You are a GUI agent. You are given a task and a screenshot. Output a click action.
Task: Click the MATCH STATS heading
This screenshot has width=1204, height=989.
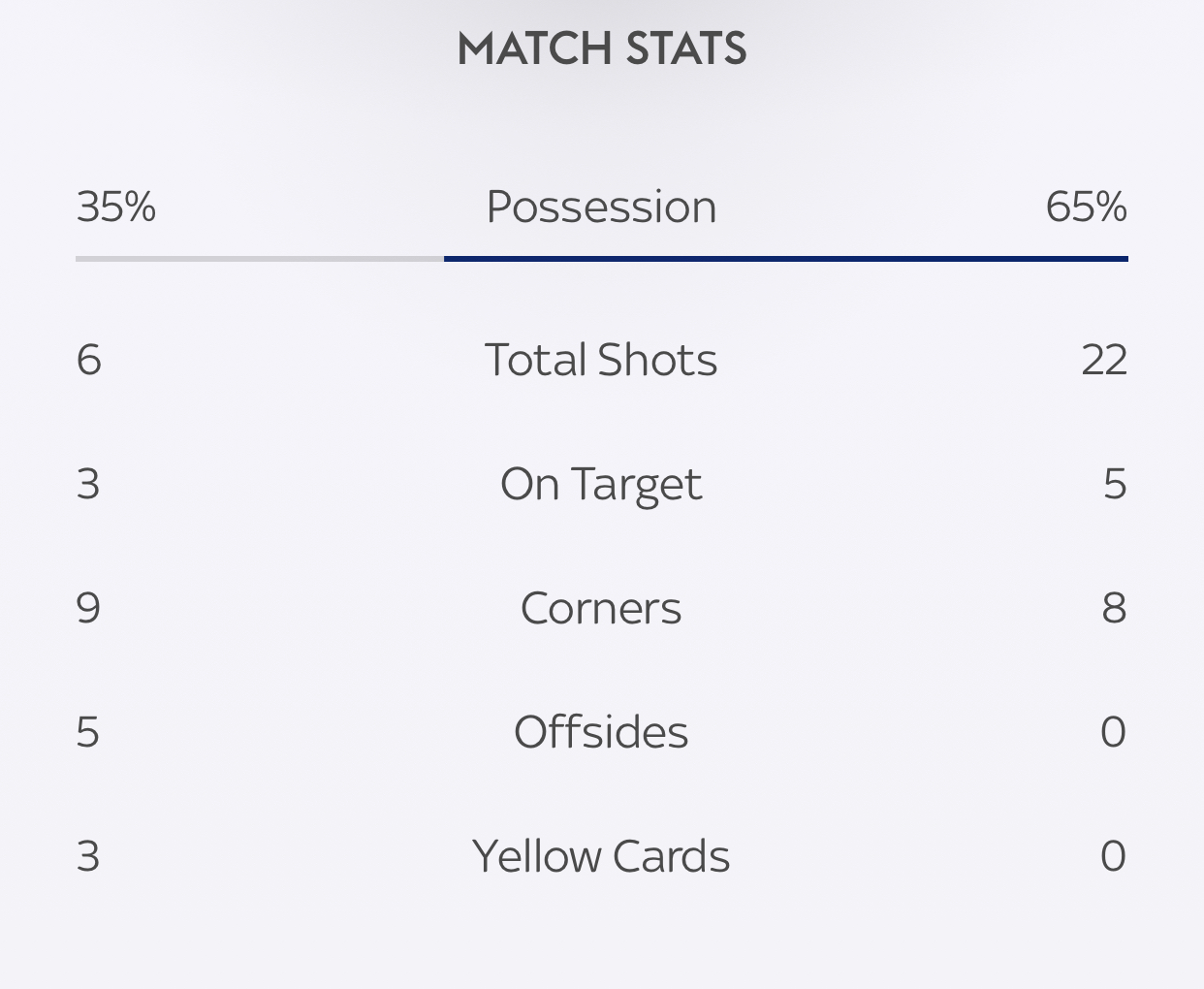[601, 48]
